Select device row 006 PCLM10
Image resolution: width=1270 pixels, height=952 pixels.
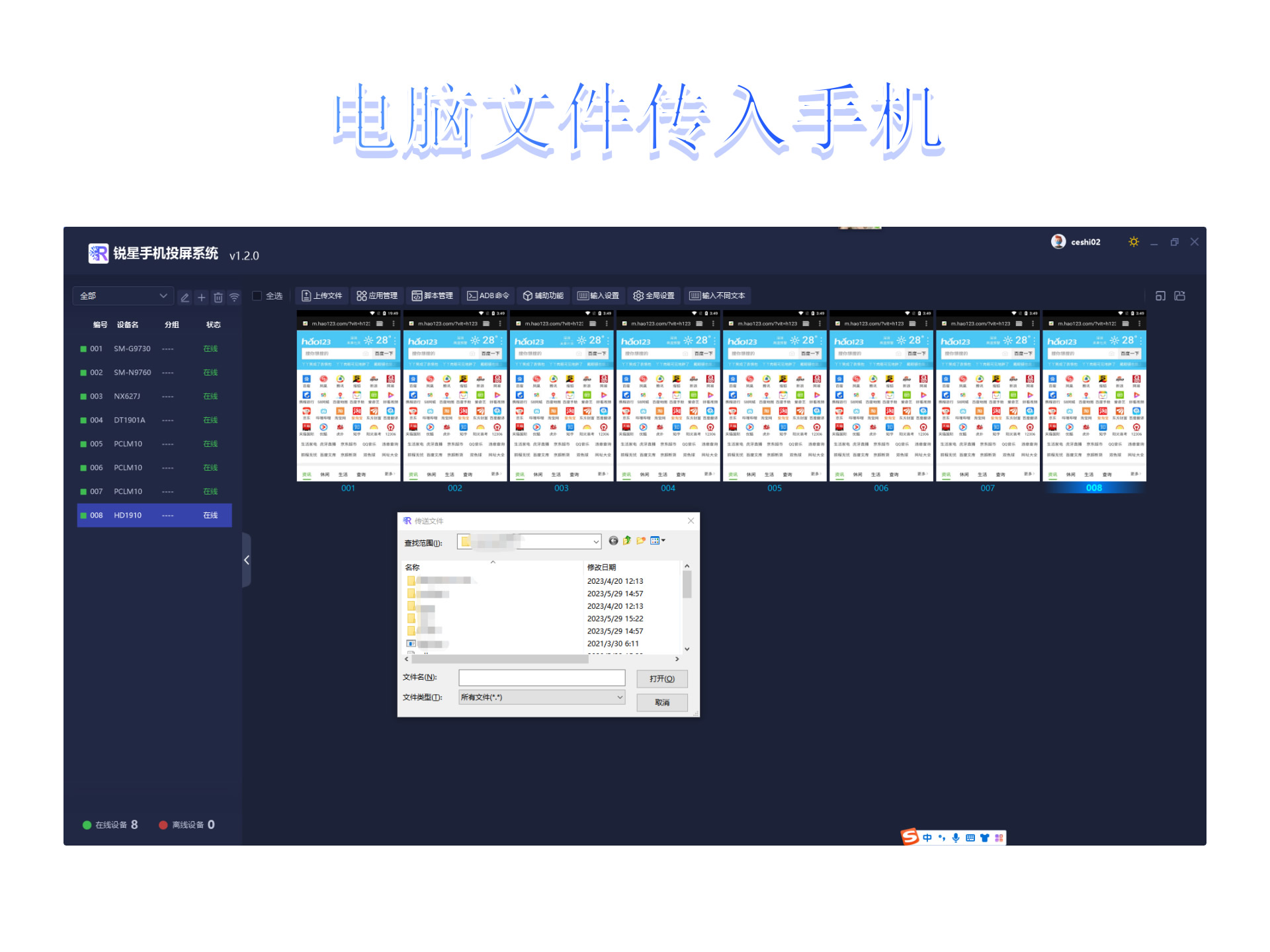[x=154, y=467]
